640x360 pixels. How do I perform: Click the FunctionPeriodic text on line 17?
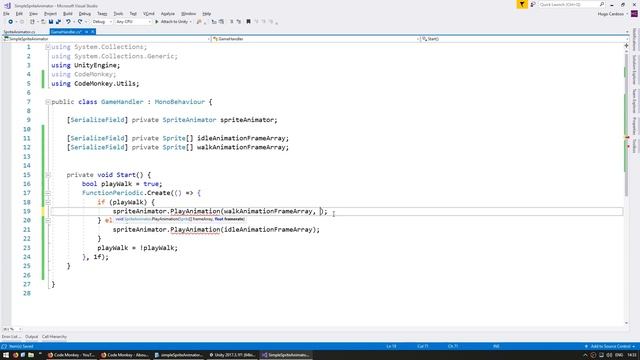(112, 193)
